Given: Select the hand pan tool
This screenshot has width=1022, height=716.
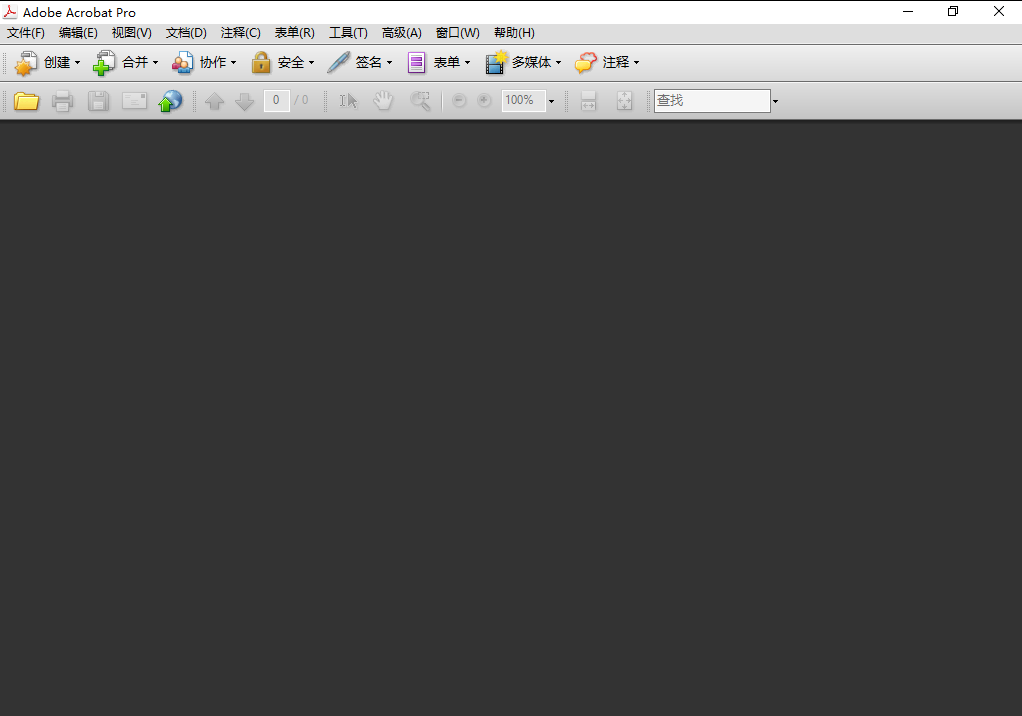Looking at the screenshot, I should point(383,100).
